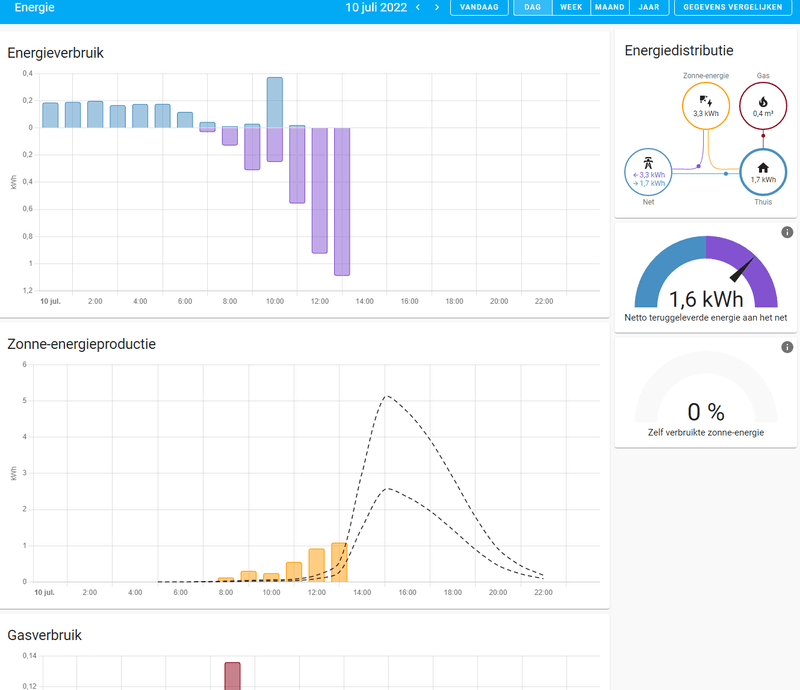Click the Energie page title
The height and width of the screenshot is (690, 800).
coord(34,7)
